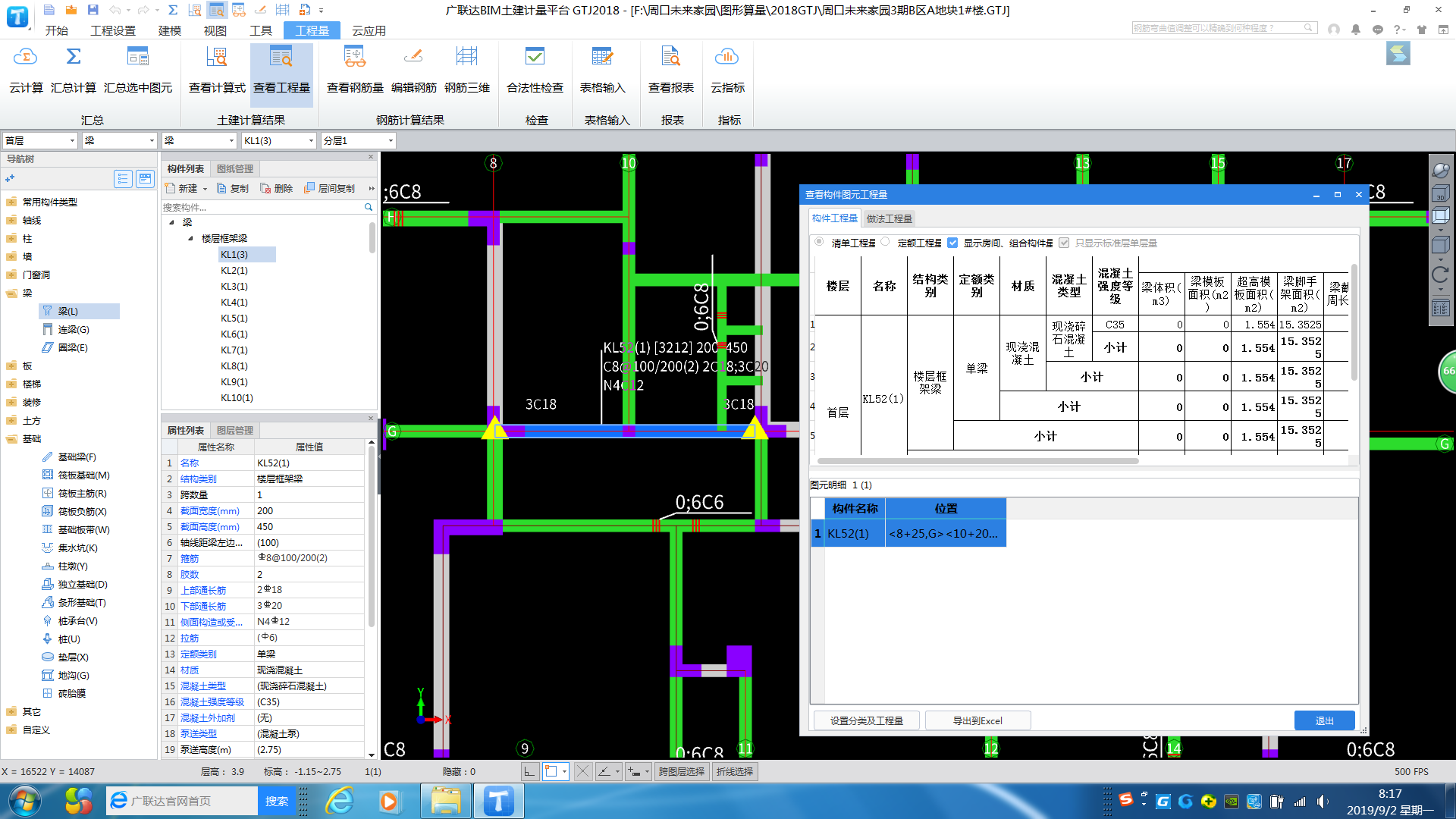The image size is (1456, 819).
Task: Click the Windows Start button
Action: click(x=24, y=801)
